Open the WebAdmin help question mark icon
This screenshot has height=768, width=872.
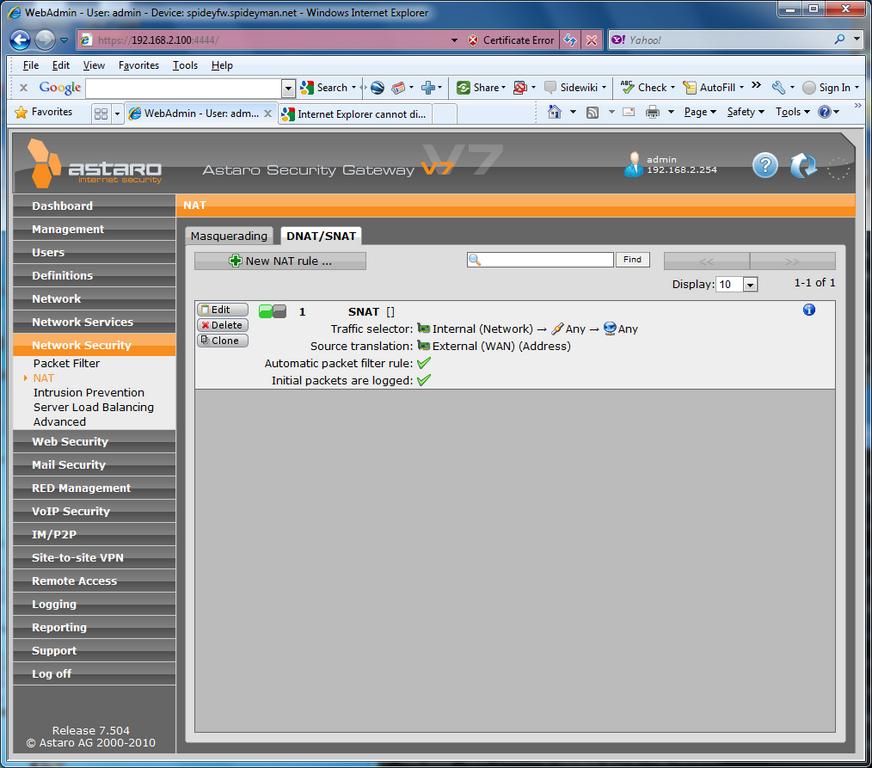click(x=765, y=165)
